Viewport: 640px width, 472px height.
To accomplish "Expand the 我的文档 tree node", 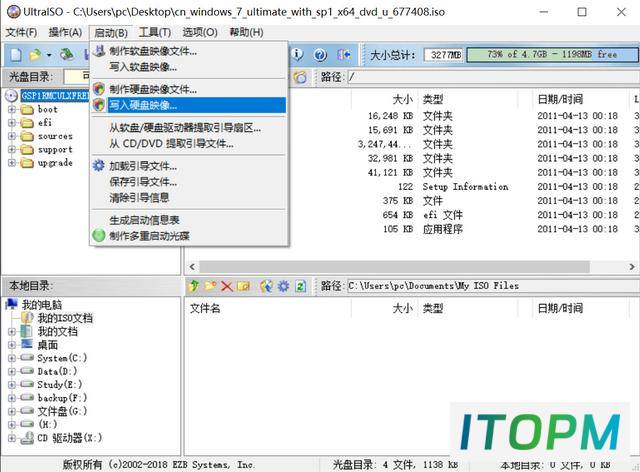I will point(11,332).
